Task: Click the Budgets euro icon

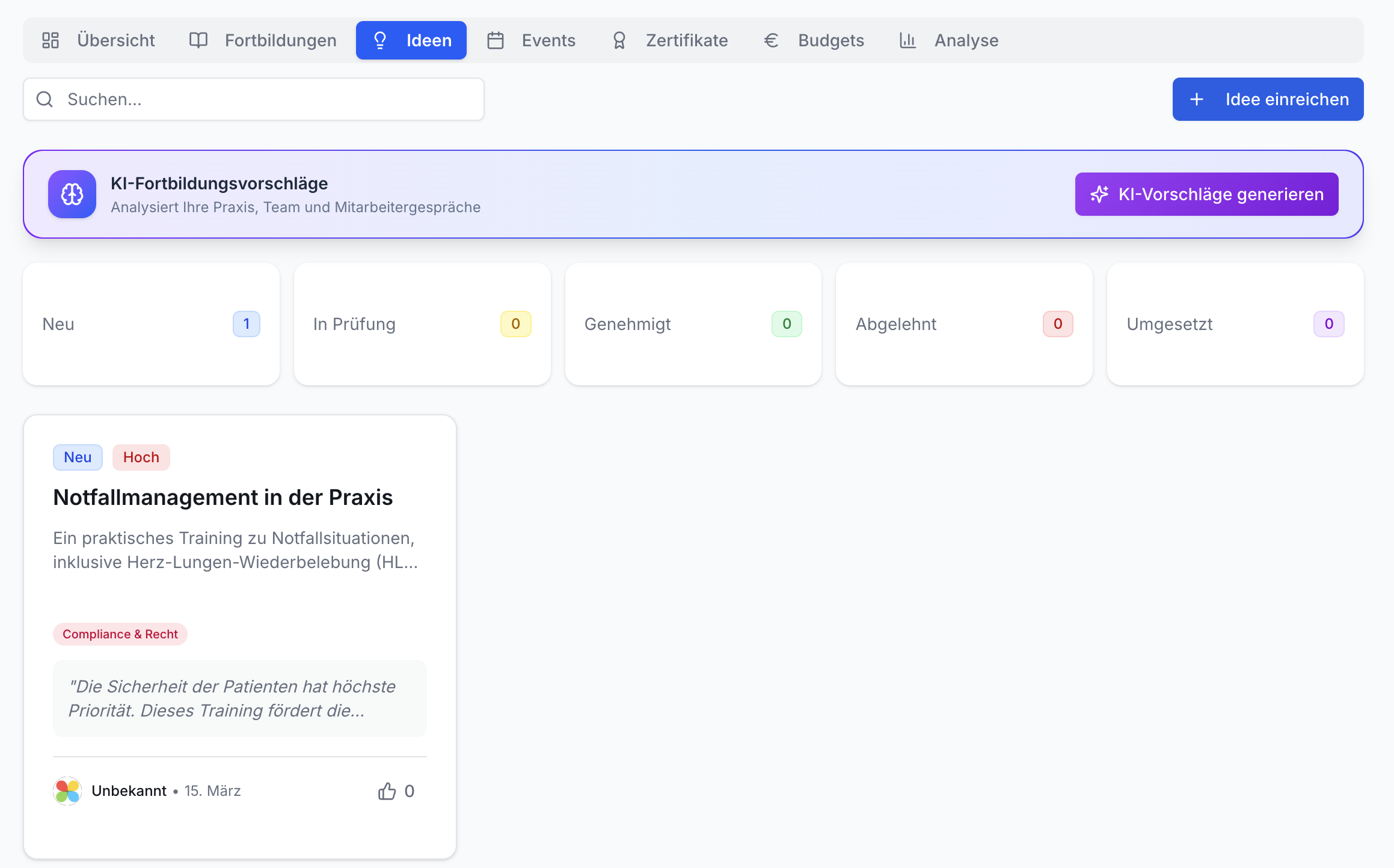Action: pyautogui.click(x=772, y=40)
